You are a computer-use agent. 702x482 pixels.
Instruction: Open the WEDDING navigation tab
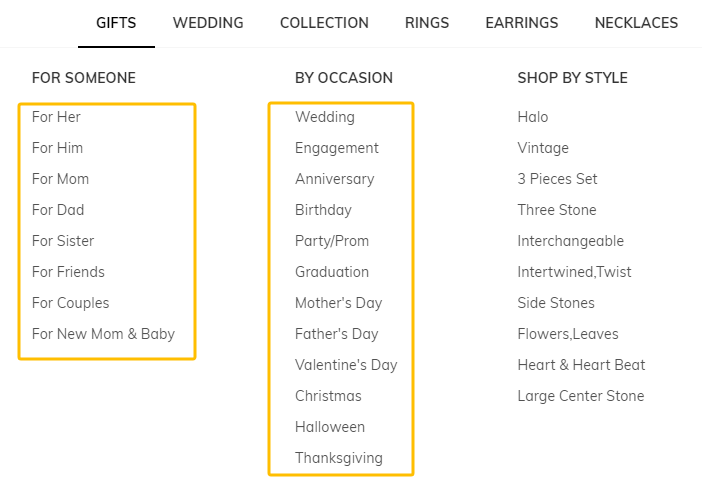coord(208,23)
